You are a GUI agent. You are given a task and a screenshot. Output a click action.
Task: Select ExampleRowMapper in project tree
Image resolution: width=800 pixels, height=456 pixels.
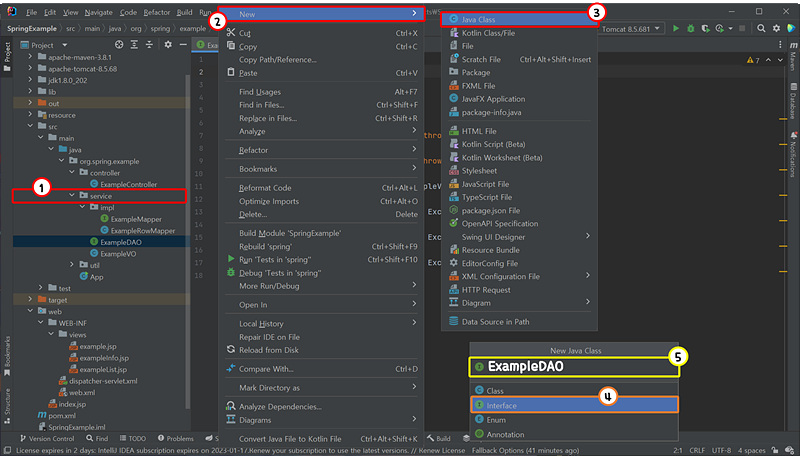143,231
